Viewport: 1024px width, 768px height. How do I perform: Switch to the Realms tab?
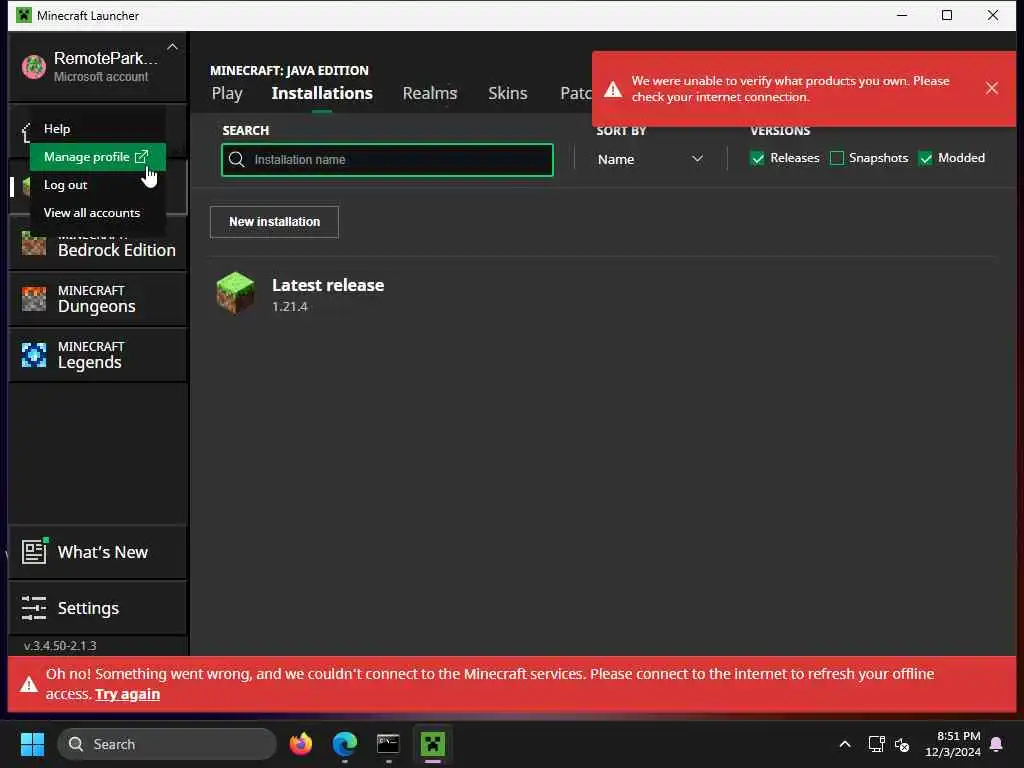click(x=430, y=93)
